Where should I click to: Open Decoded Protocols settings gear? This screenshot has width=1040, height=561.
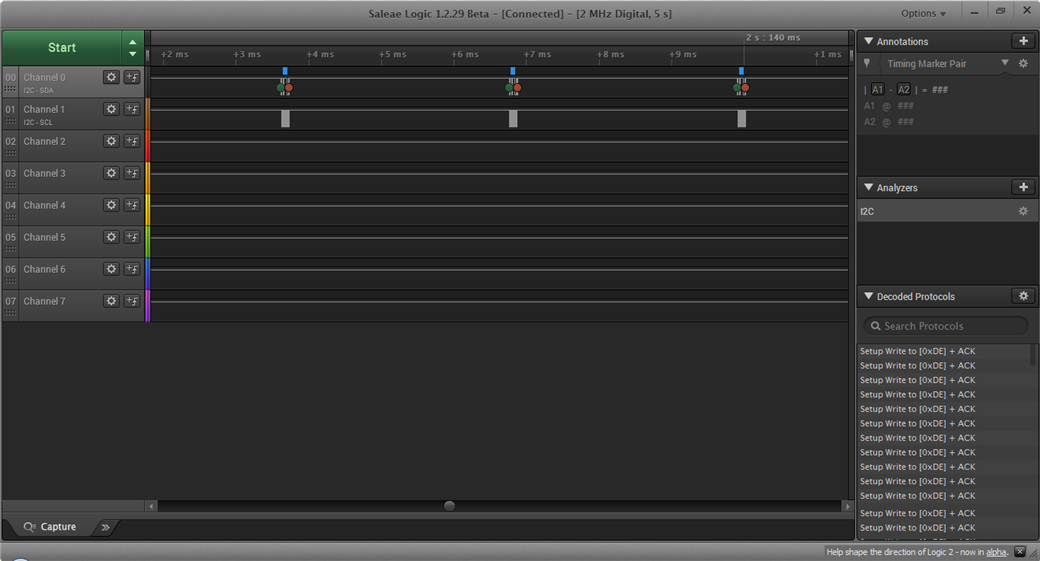coord(1023,296)
